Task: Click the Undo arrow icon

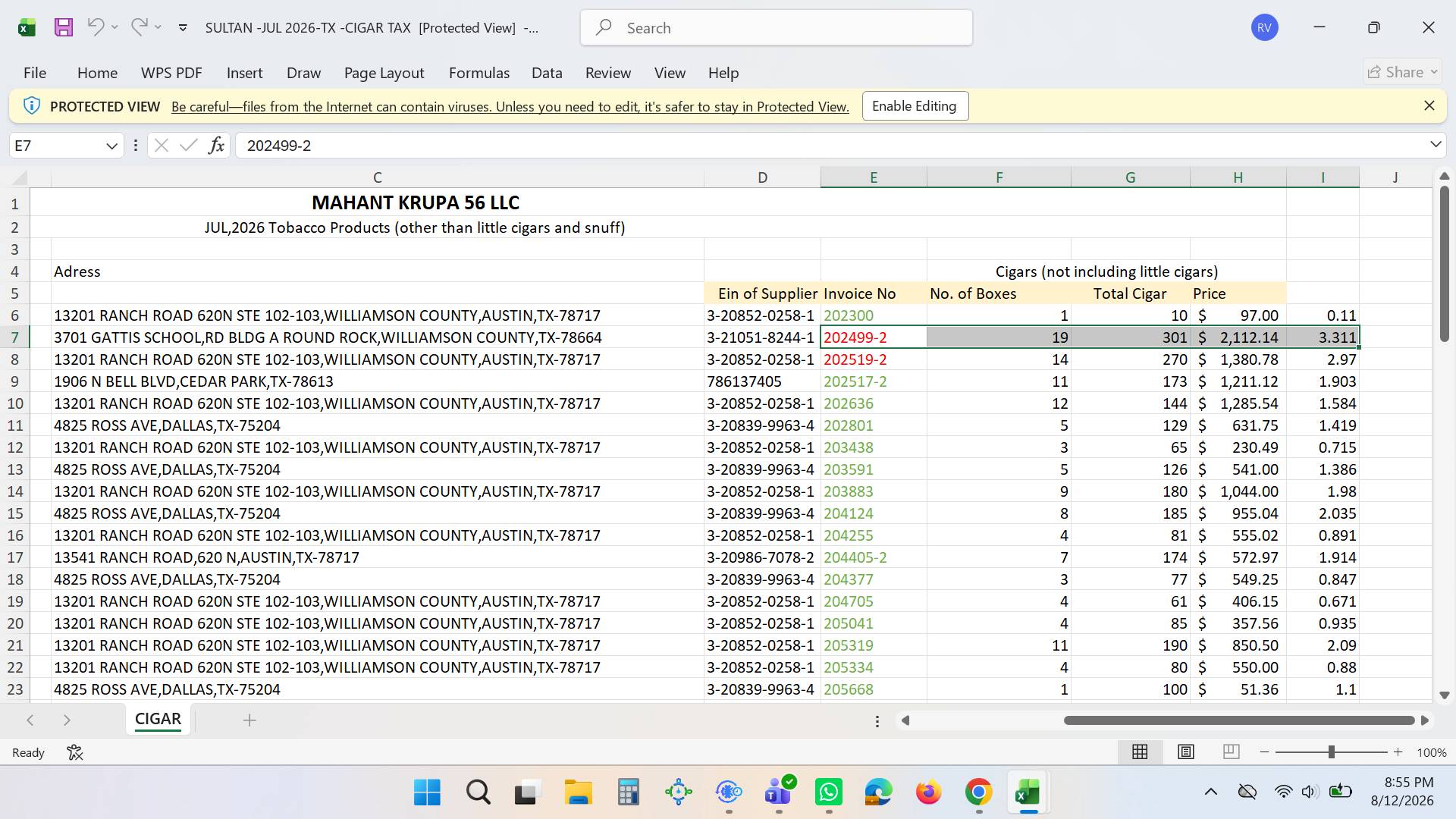Action: pos(96,27)
